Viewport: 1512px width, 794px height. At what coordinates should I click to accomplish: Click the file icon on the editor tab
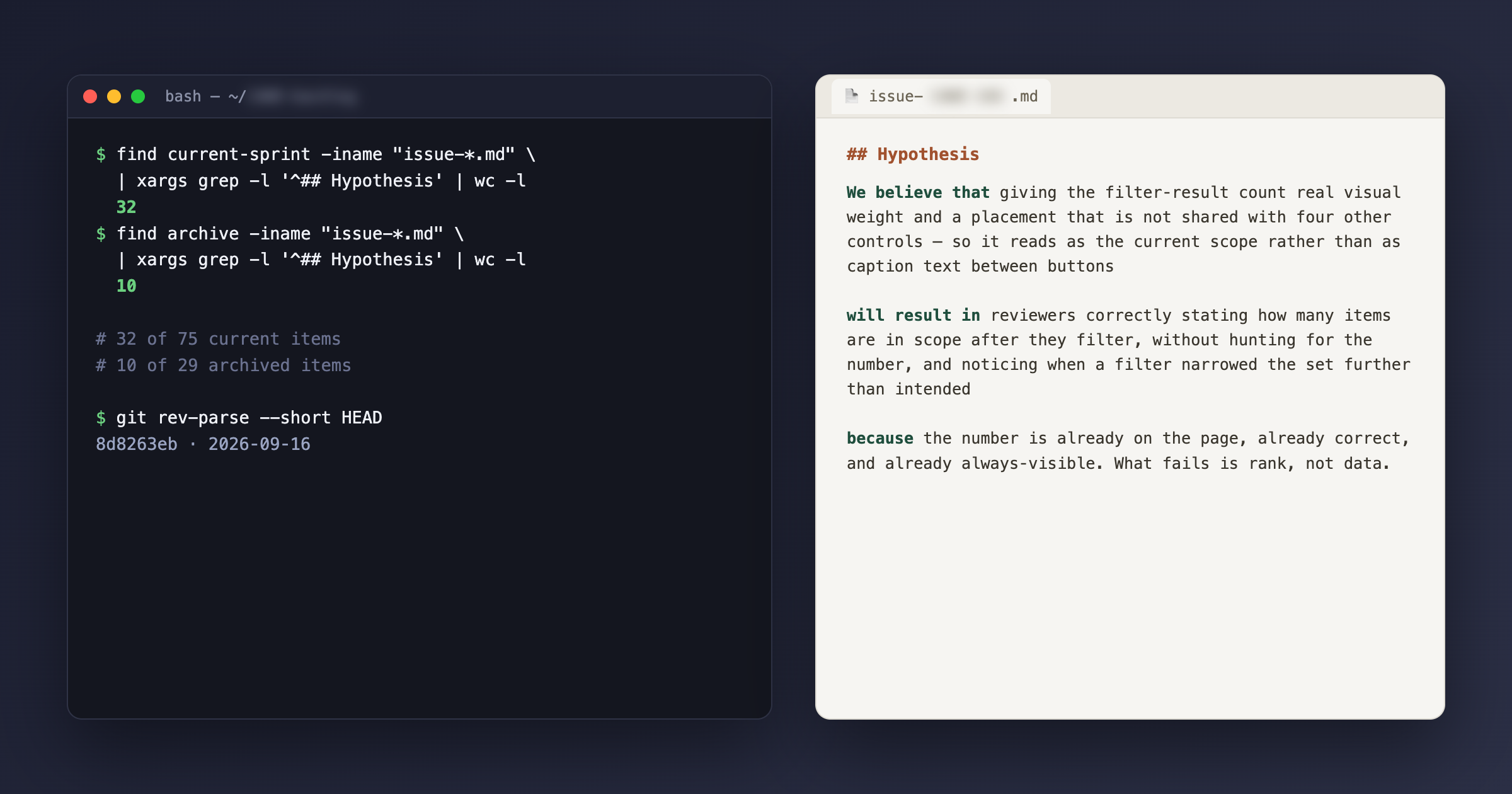pos(852,96)
